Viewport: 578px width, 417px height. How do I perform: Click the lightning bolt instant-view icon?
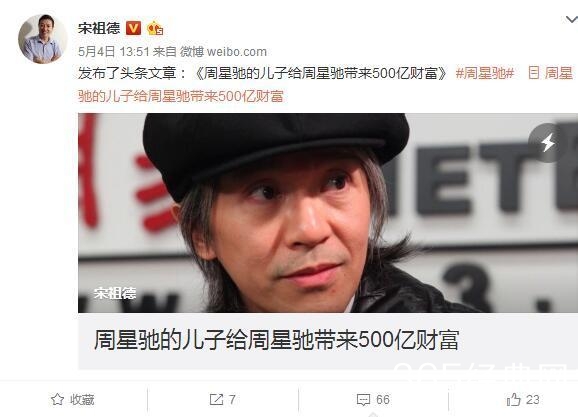(x=548, y=143)
